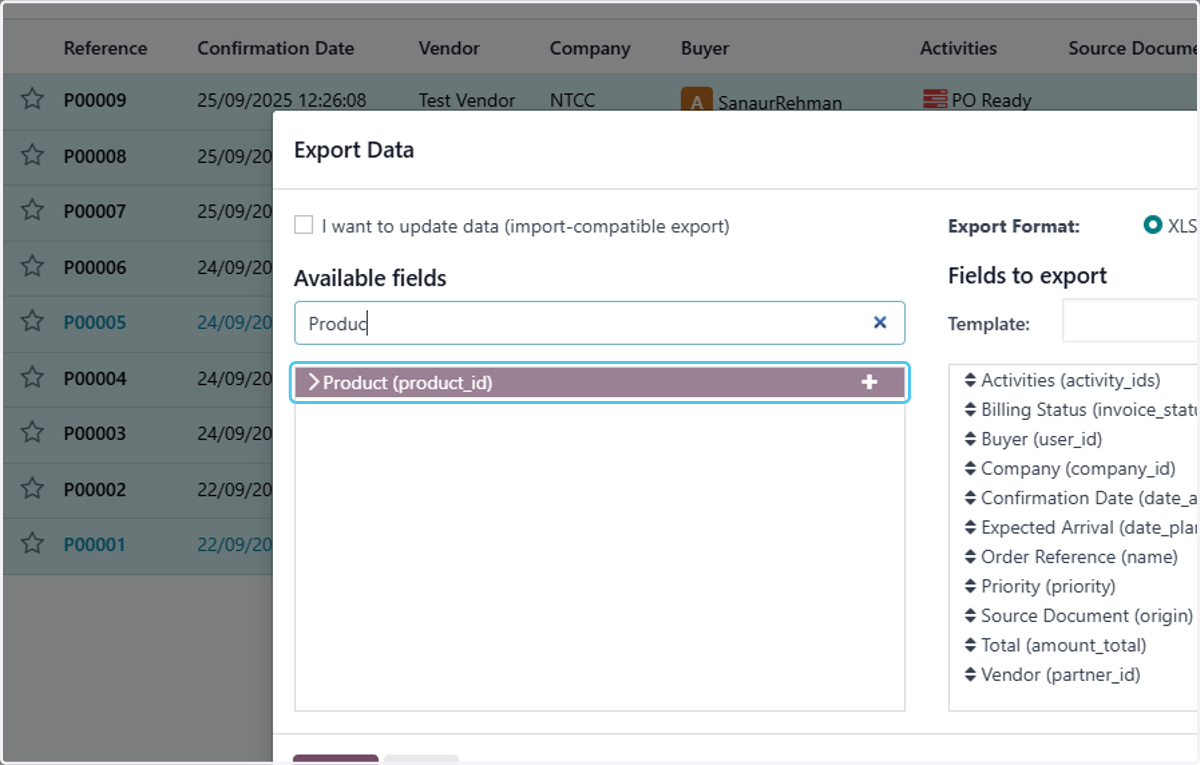1200x765 pixels.
Task: Select Total (amount_total) in export list
Action: click(1063, 645)
